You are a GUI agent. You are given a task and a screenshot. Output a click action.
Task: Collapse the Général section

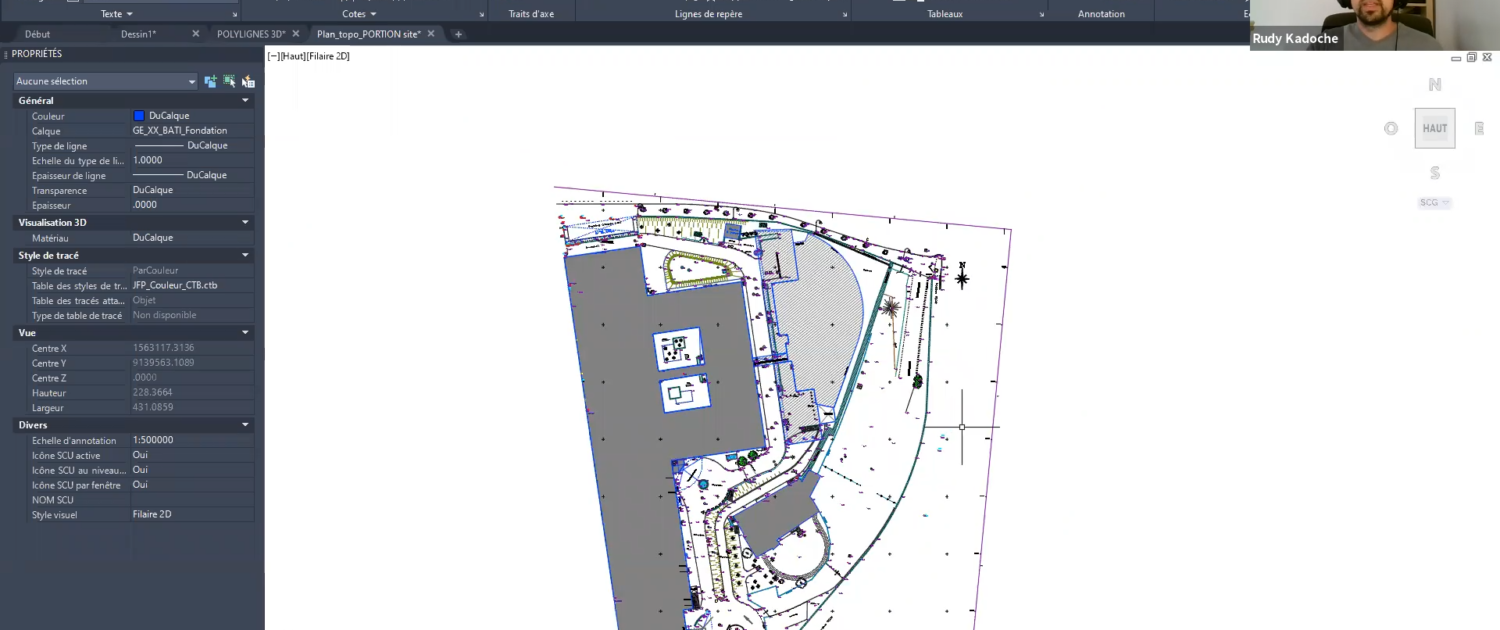point(245,100)
